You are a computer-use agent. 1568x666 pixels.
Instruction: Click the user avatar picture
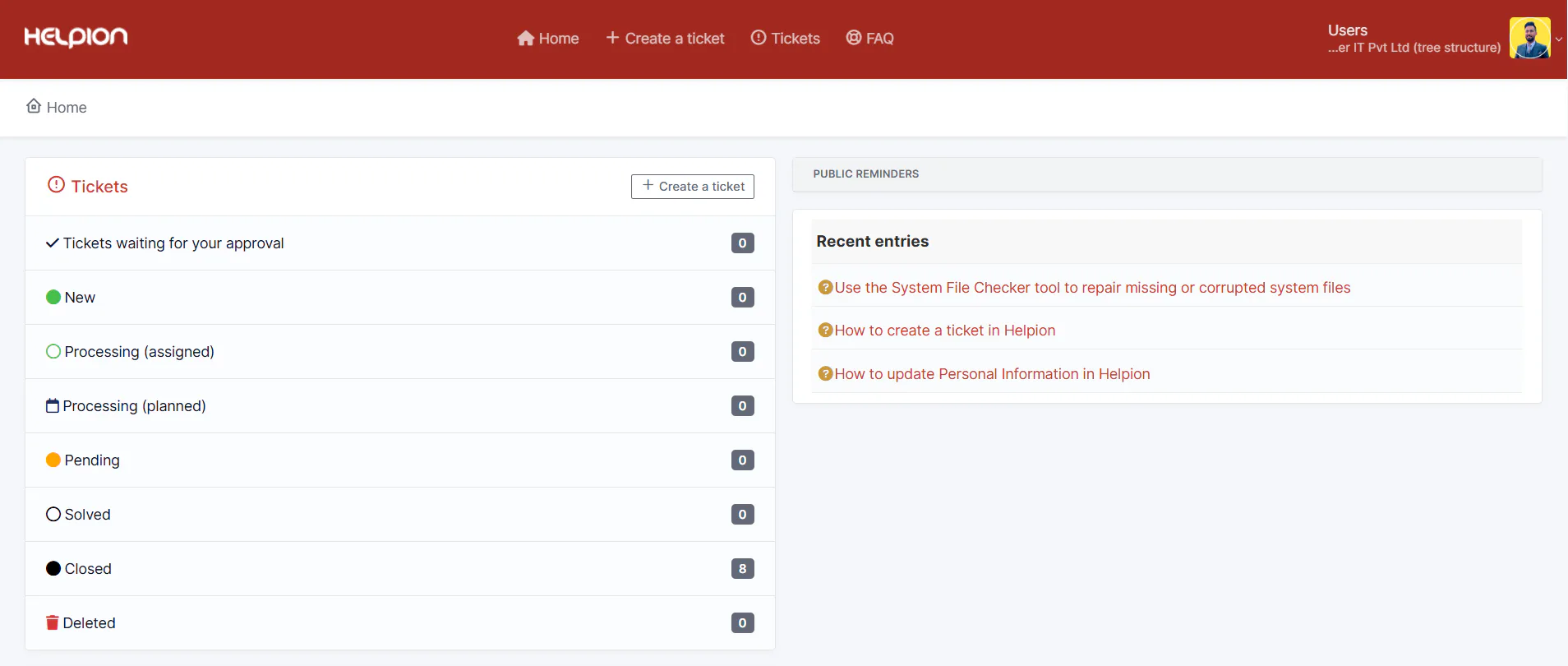pyautogui.click(x=1530, y=38)
